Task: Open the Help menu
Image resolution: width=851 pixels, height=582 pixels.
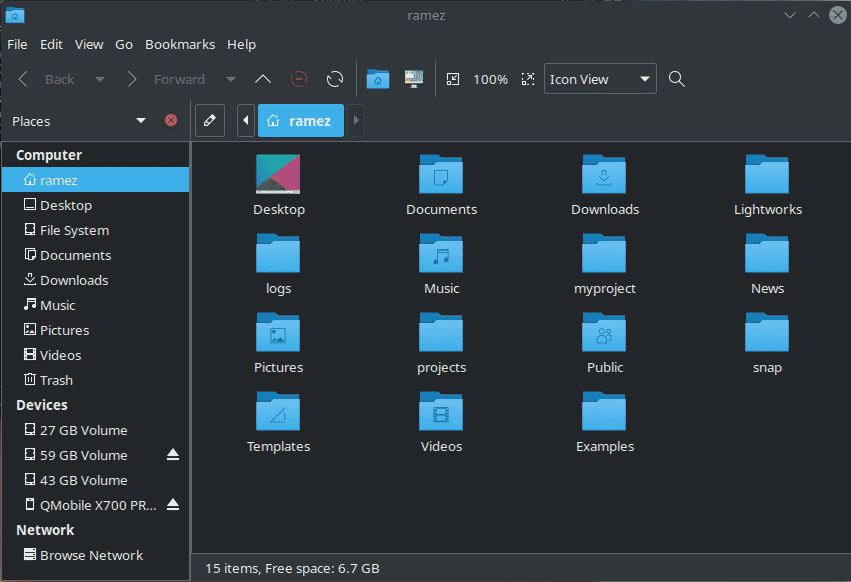Action: [x=242, y=45]
